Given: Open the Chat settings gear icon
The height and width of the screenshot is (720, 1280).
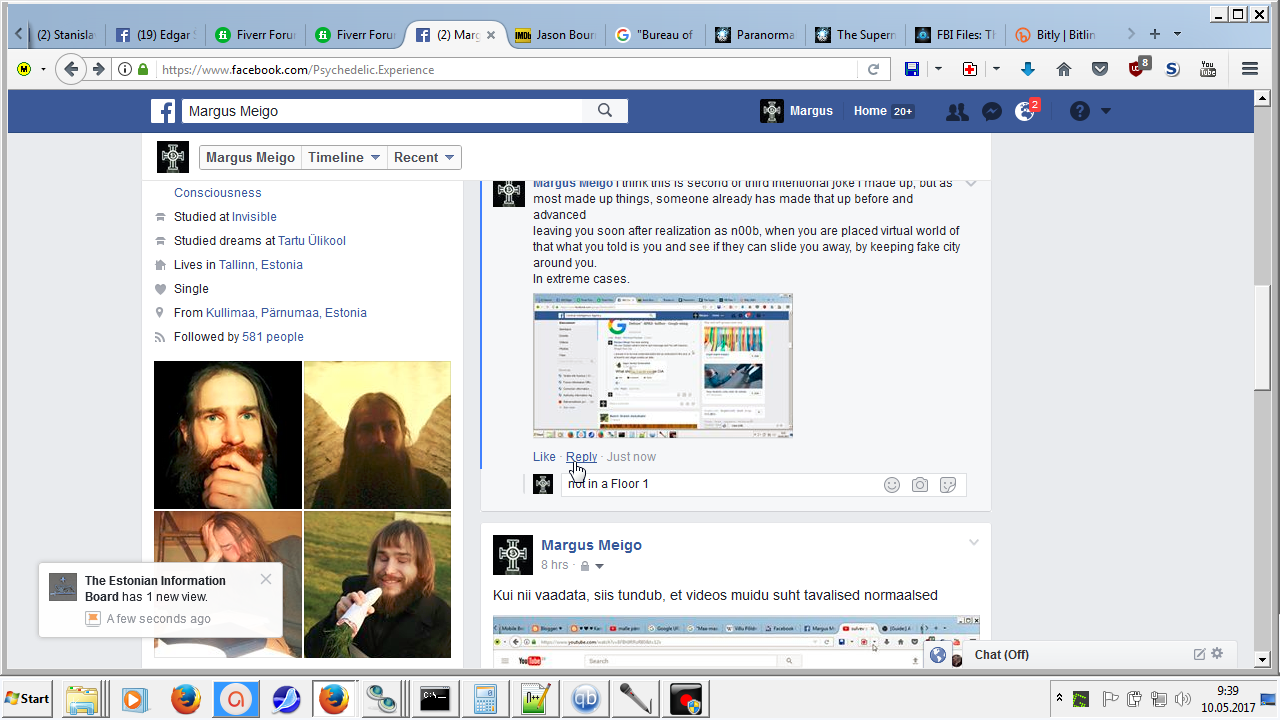Looking at the screenshot, I should tap(1217, 654).
